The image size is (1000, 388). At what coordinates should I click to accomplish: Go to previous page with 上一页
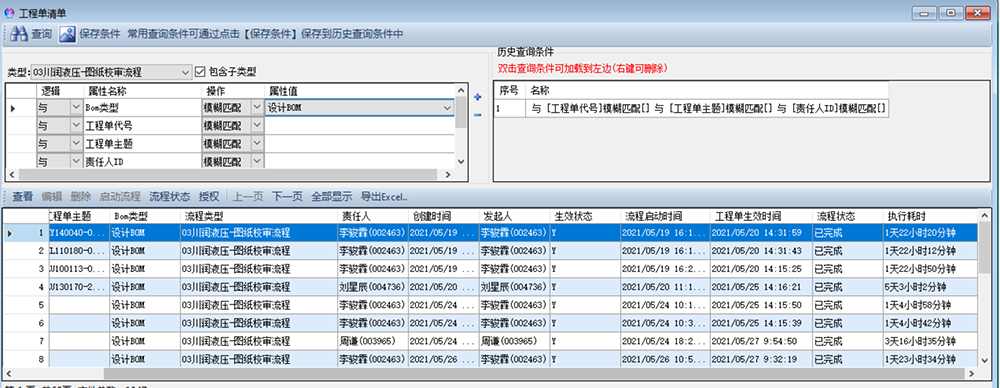[x=247, y=196]
